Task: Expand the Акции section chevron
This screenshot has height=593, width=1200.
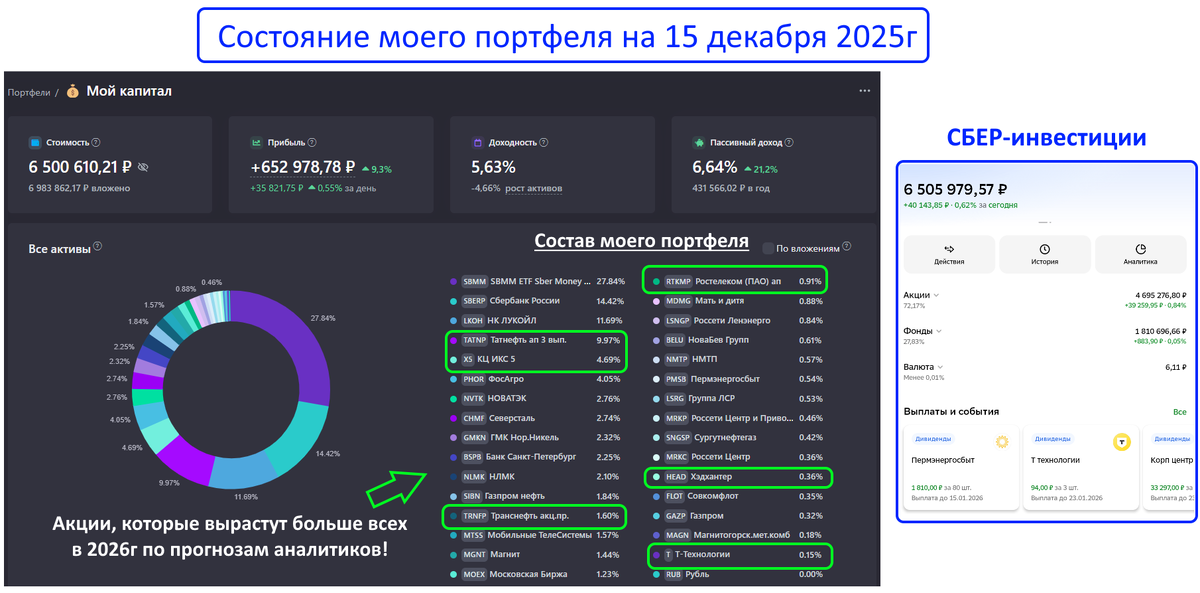Action: (937, 296)
